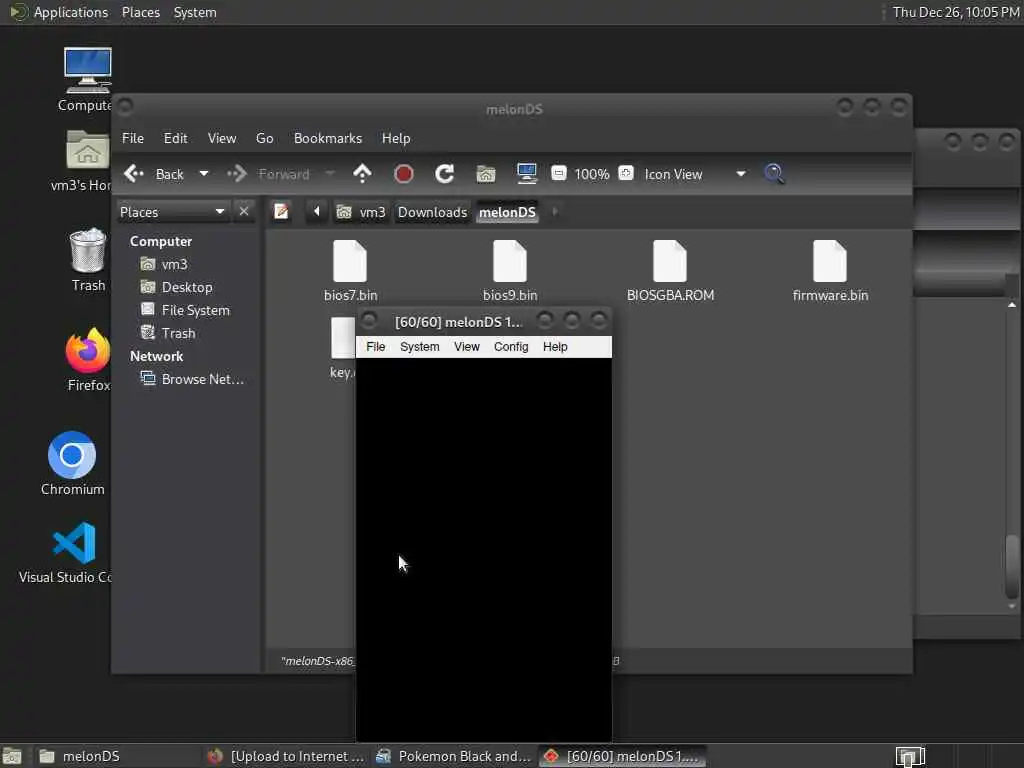
Task: Open melonDS emulator File menu
Action: click(x=376, y=347)
